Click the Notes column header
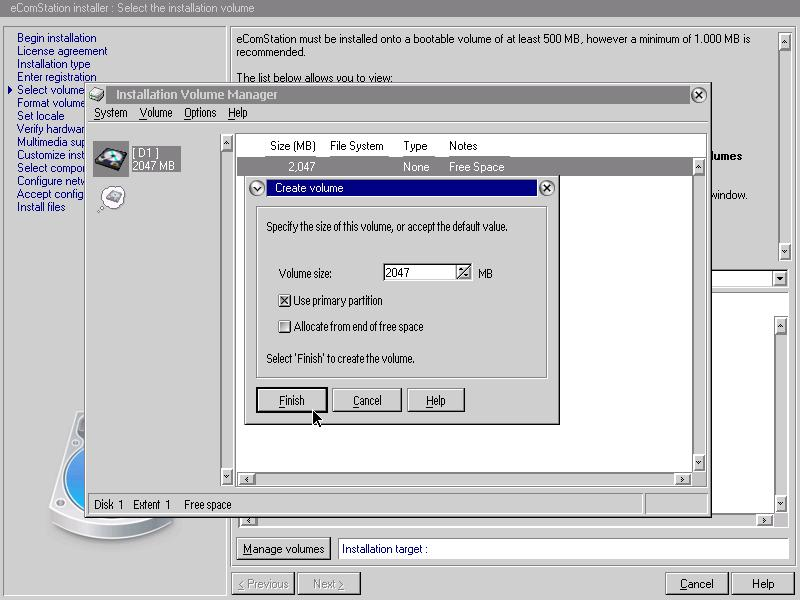The image size is (800, 600). pos(463,146)
